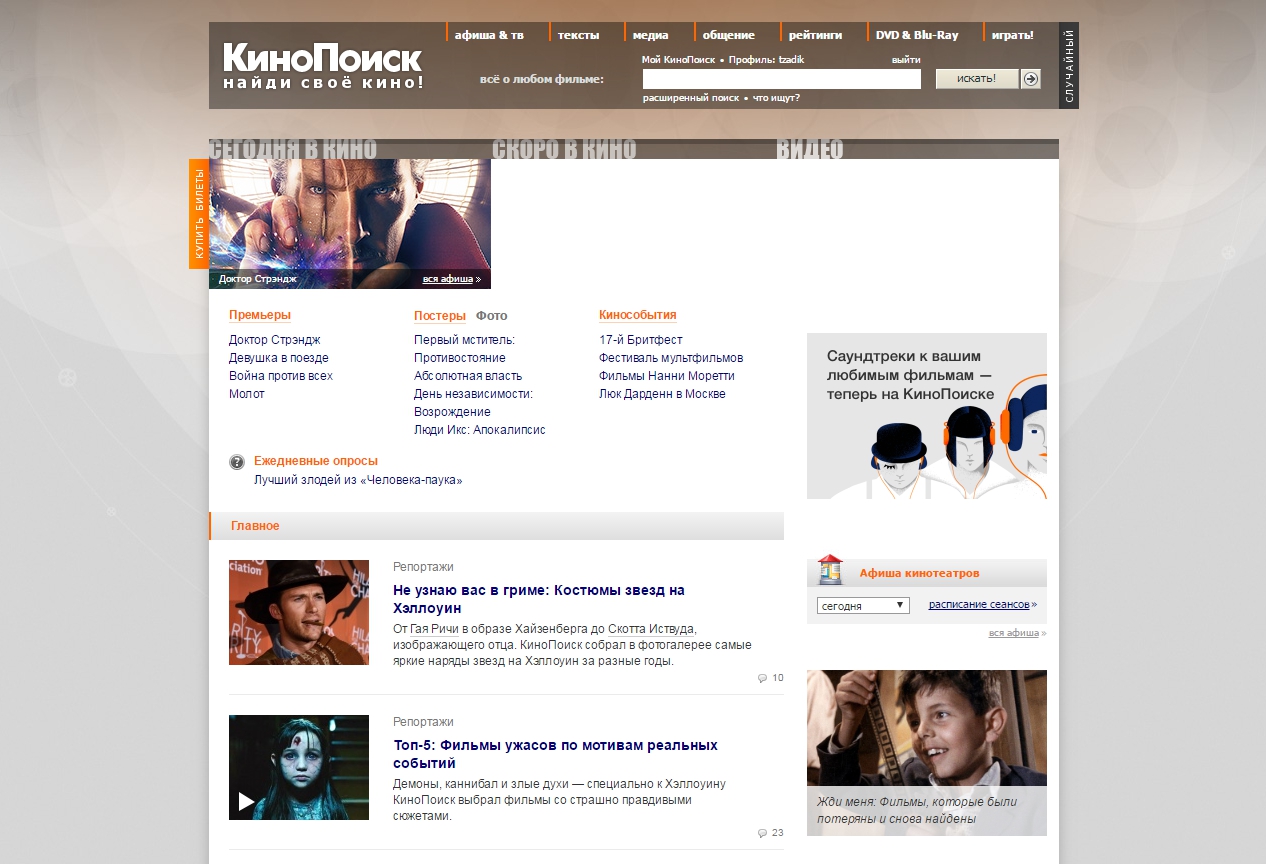The width and height of the screenshot is (1266, 864).
Task: Open Девушка в поезде premiere link
Action: click(x=279, y=358)
